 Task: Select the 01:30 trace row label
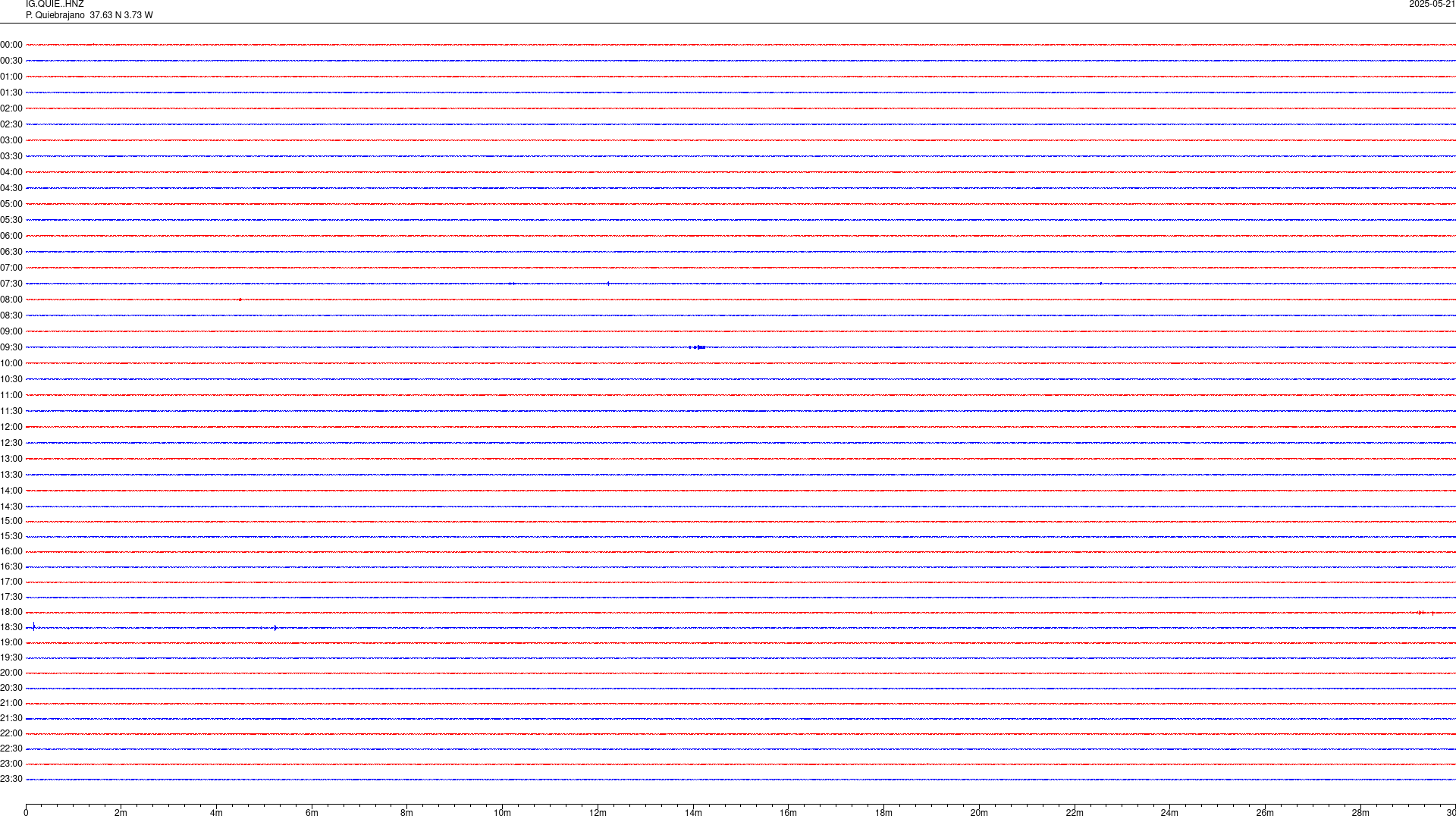click(x=11, y=93)
